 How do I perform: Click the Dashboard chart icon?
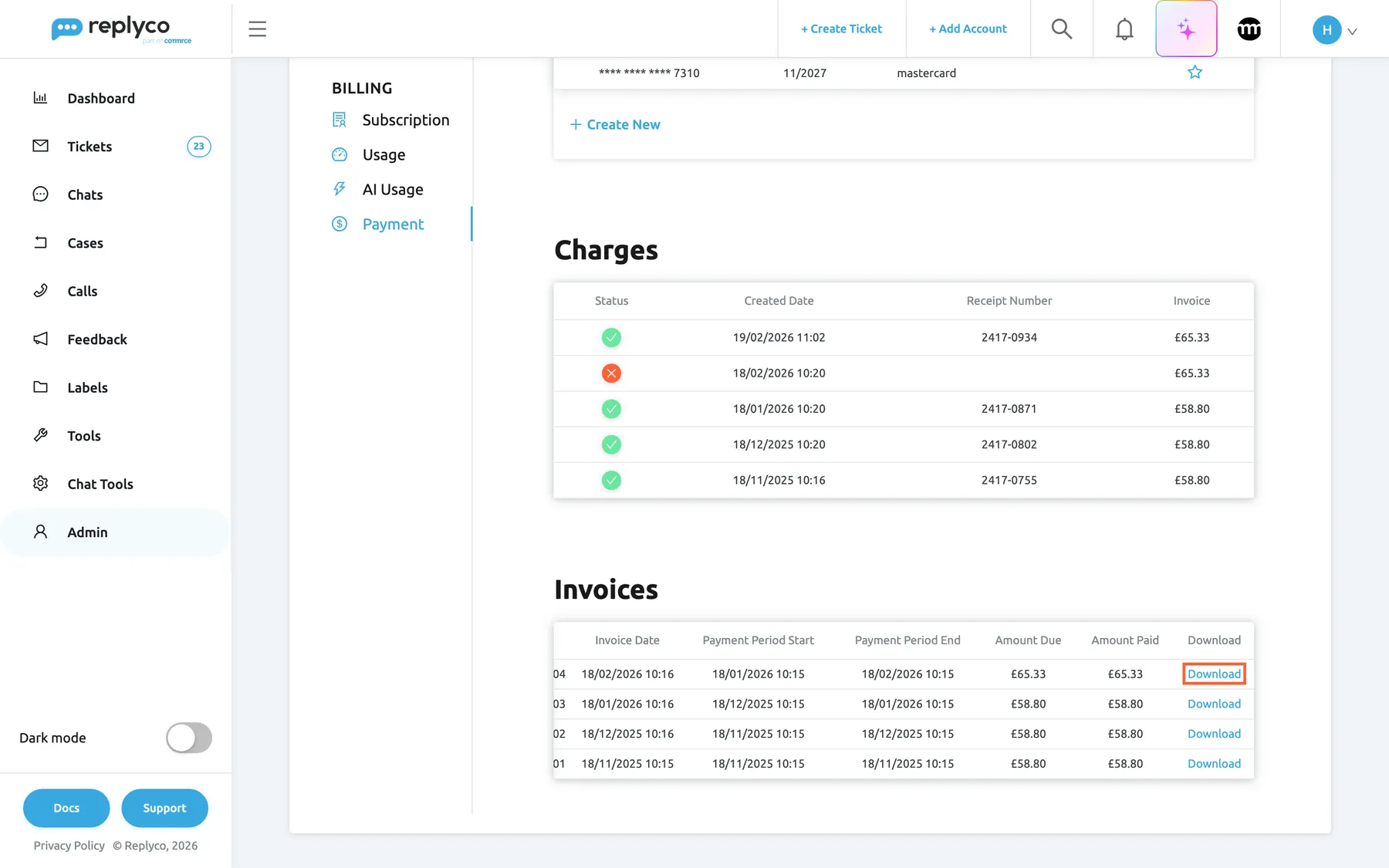(x=40, y=98)
